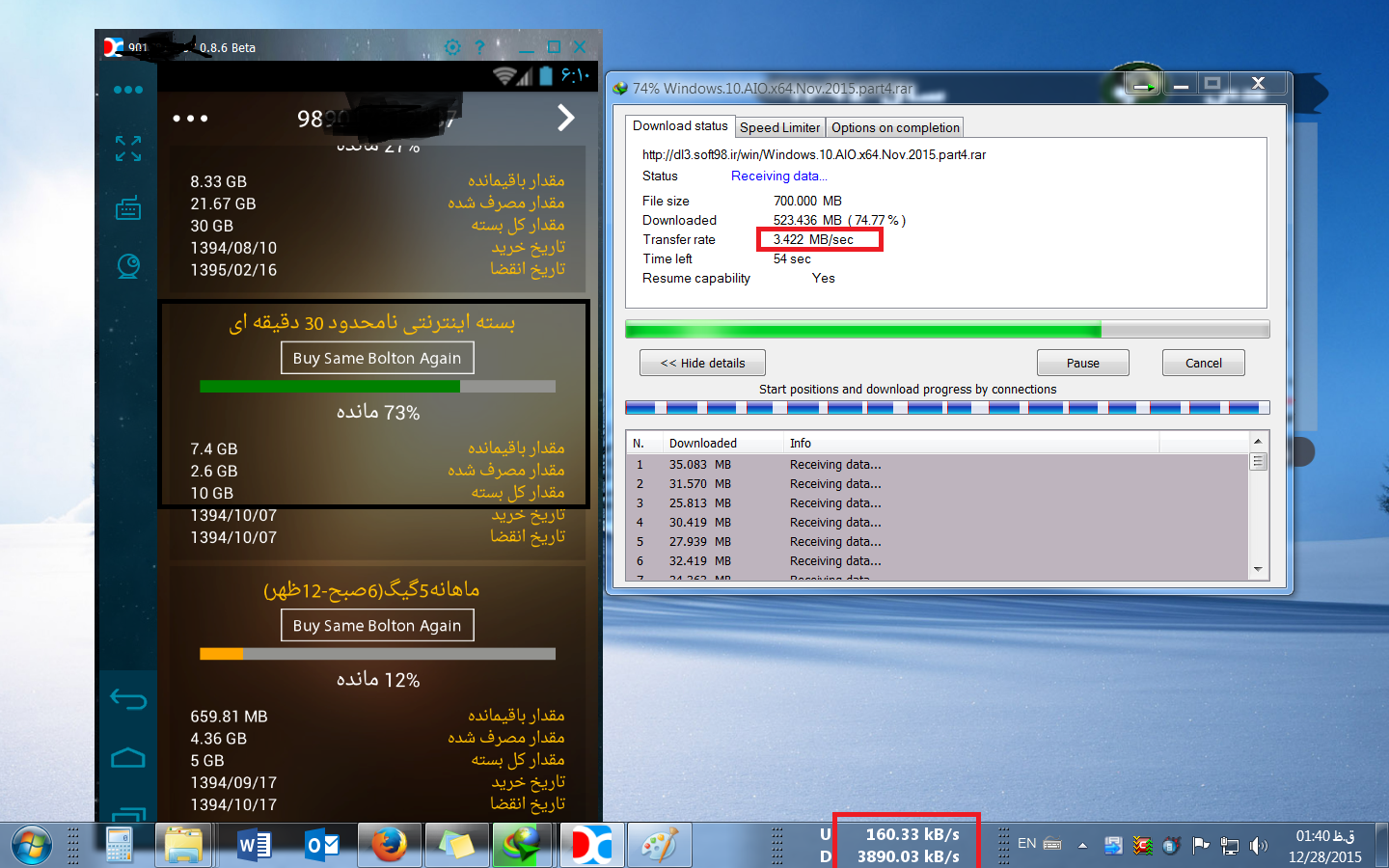The width and height of the screenshot is (1389, 868).
Task: Click the '659.81 MB' remaining value
Action: pyautogui.click(x=229, y=716)
